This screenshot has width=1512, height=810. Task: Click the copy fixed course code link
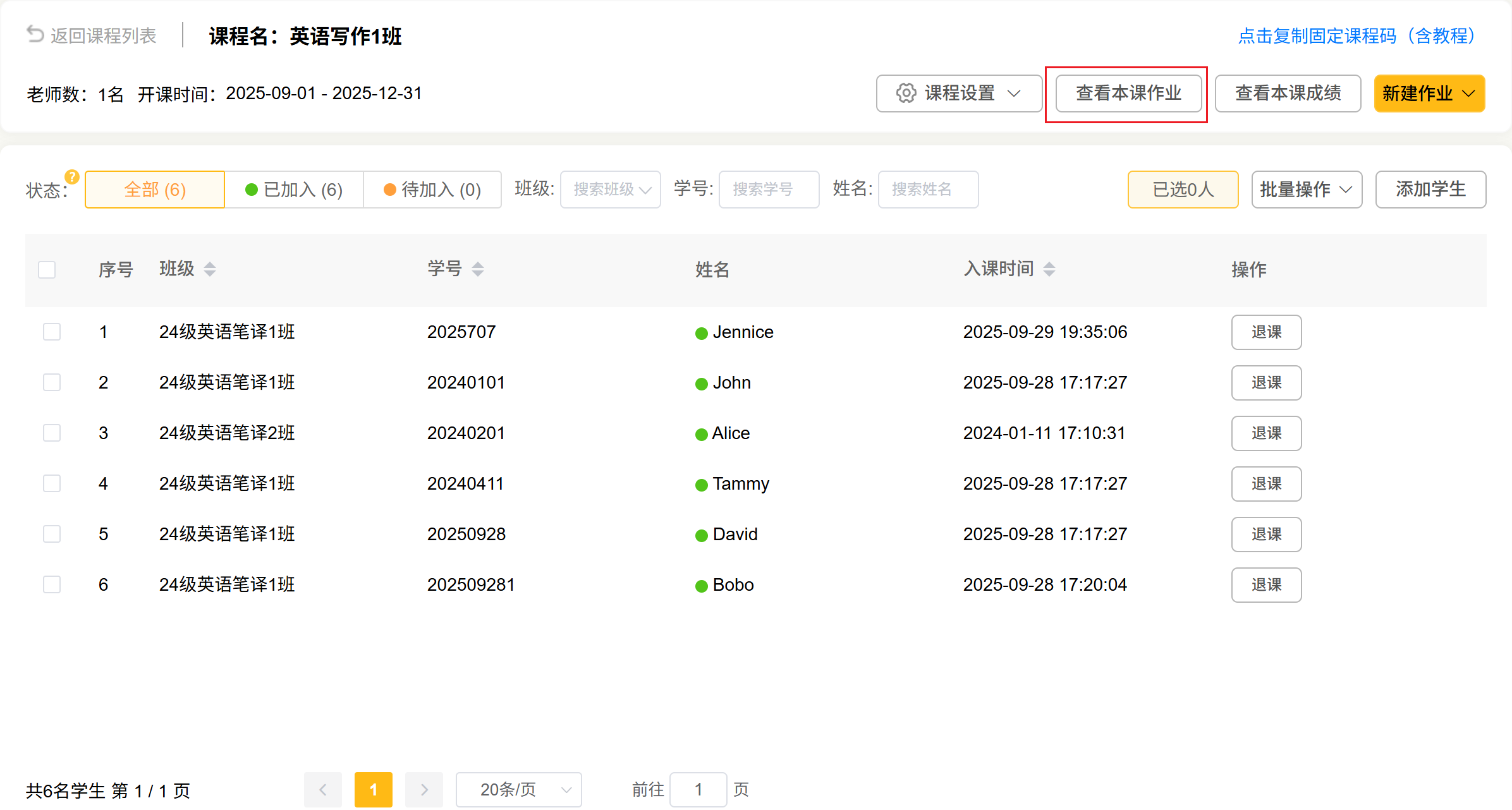point(1357,36)
